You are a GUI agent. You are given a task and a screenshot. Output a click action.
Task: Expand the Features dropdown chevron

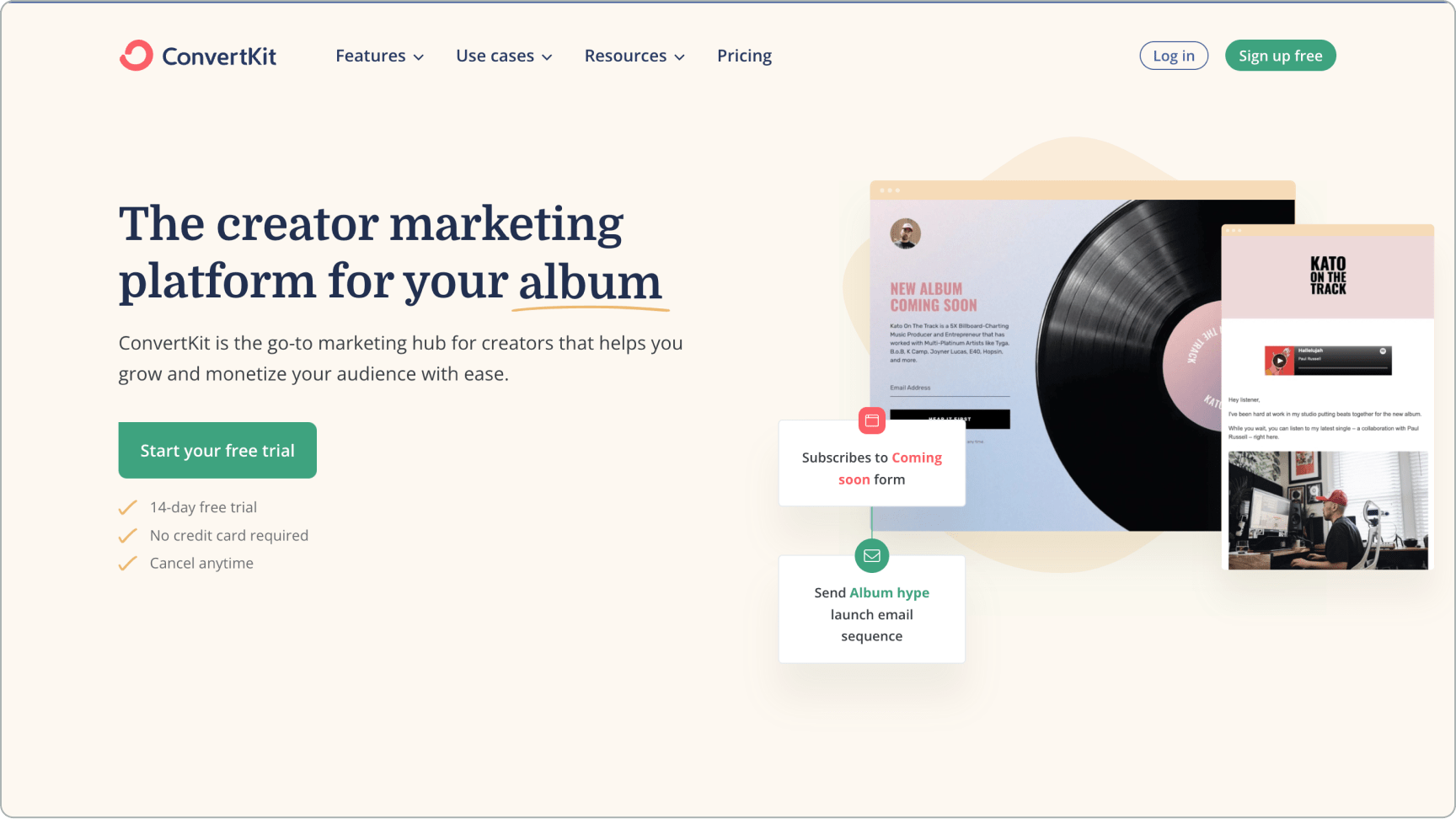(419, 57)
